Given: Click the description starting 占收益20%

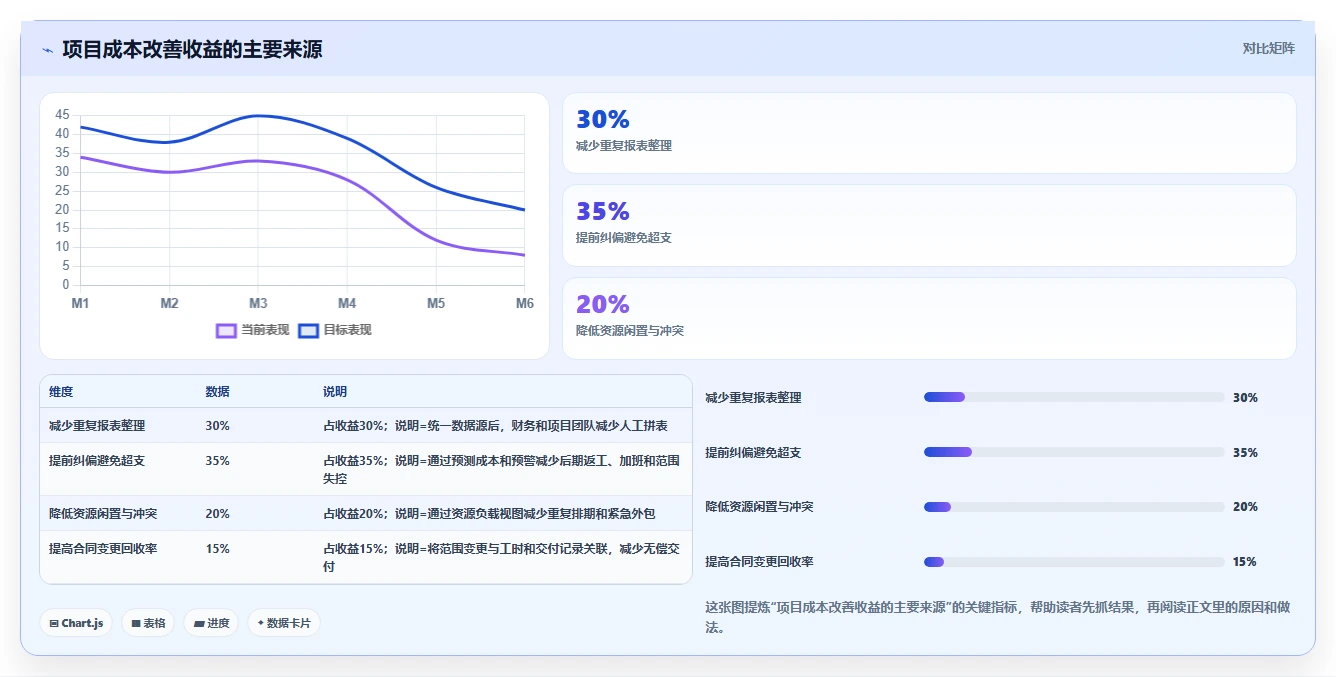Looking at the screenshot, I should [x=489, y=514].
